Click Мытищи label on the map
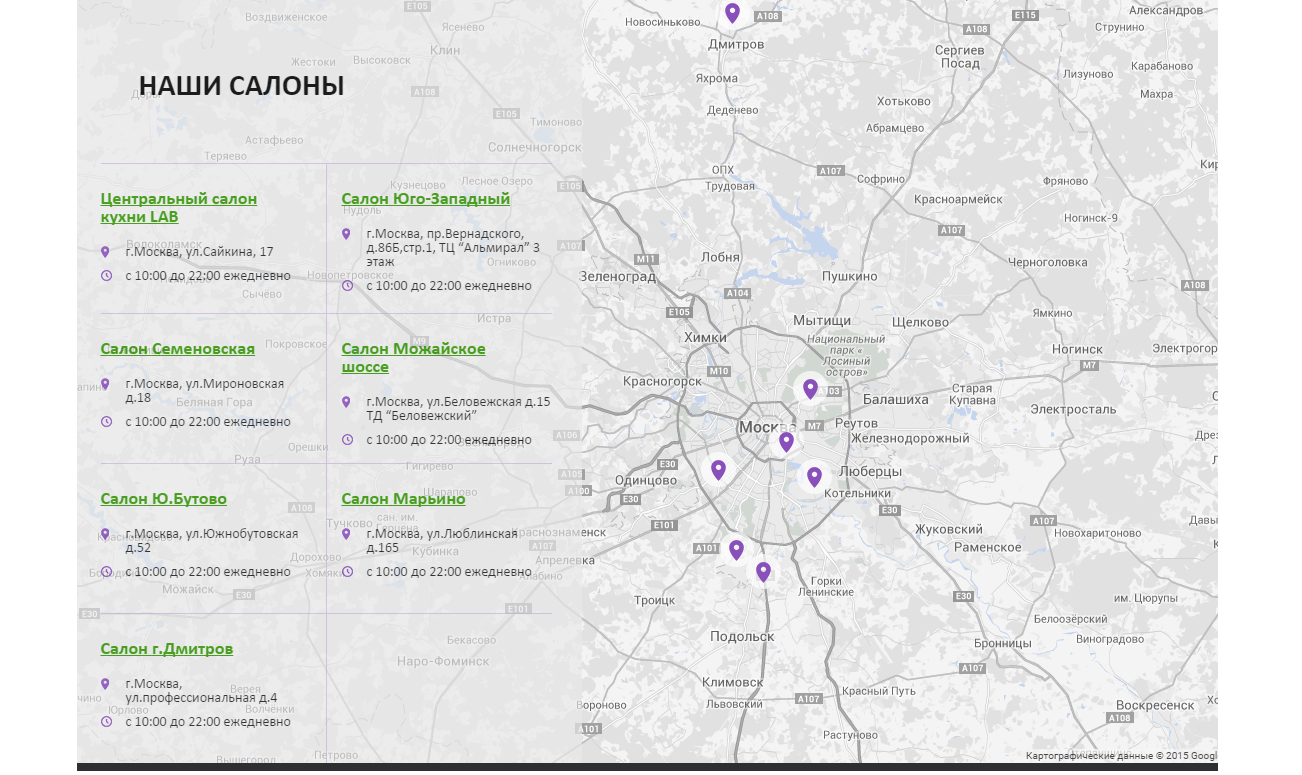 click(822, 320)
